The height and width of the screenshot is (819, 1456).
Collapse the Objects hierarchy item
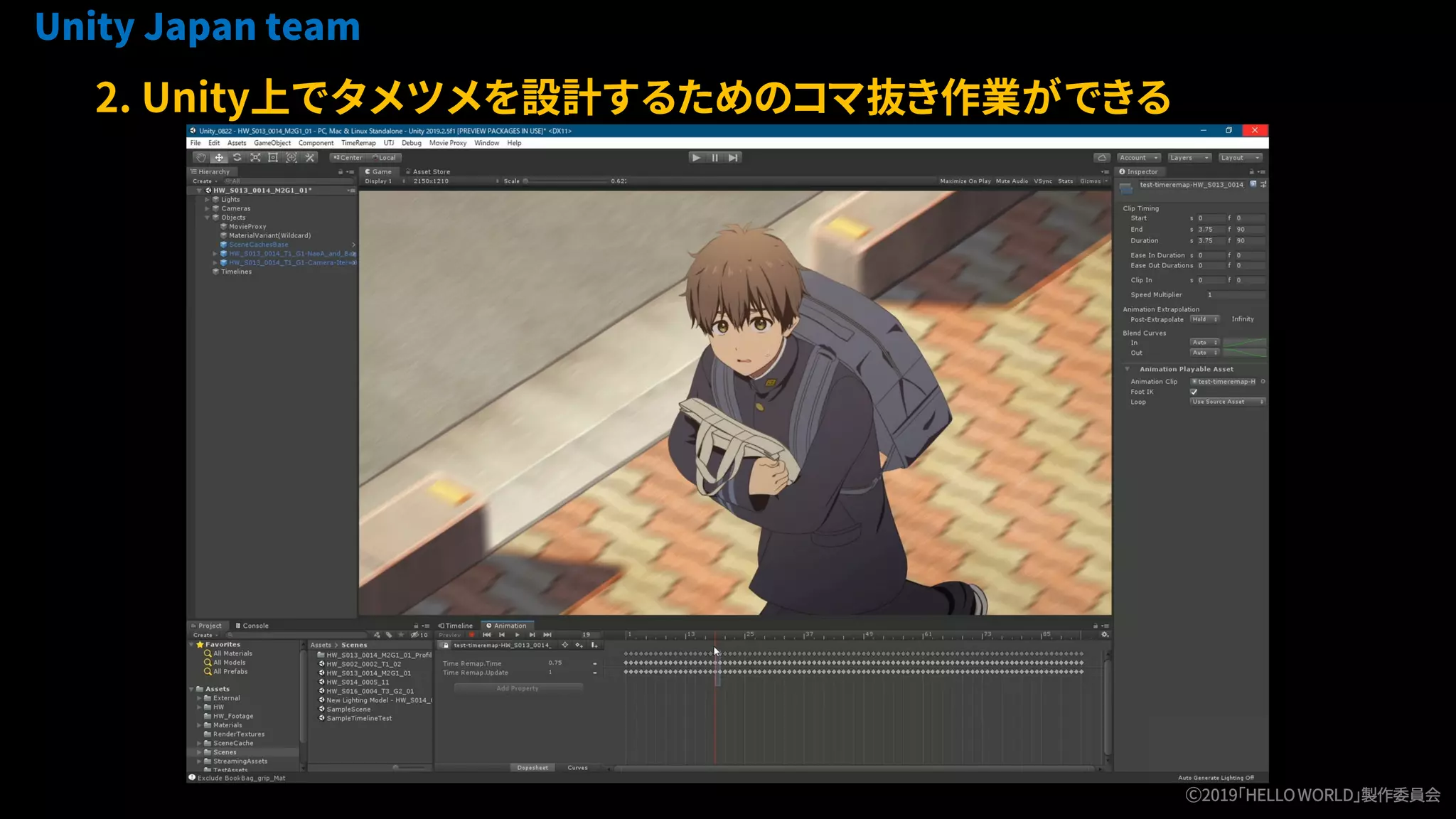(208, 218)
